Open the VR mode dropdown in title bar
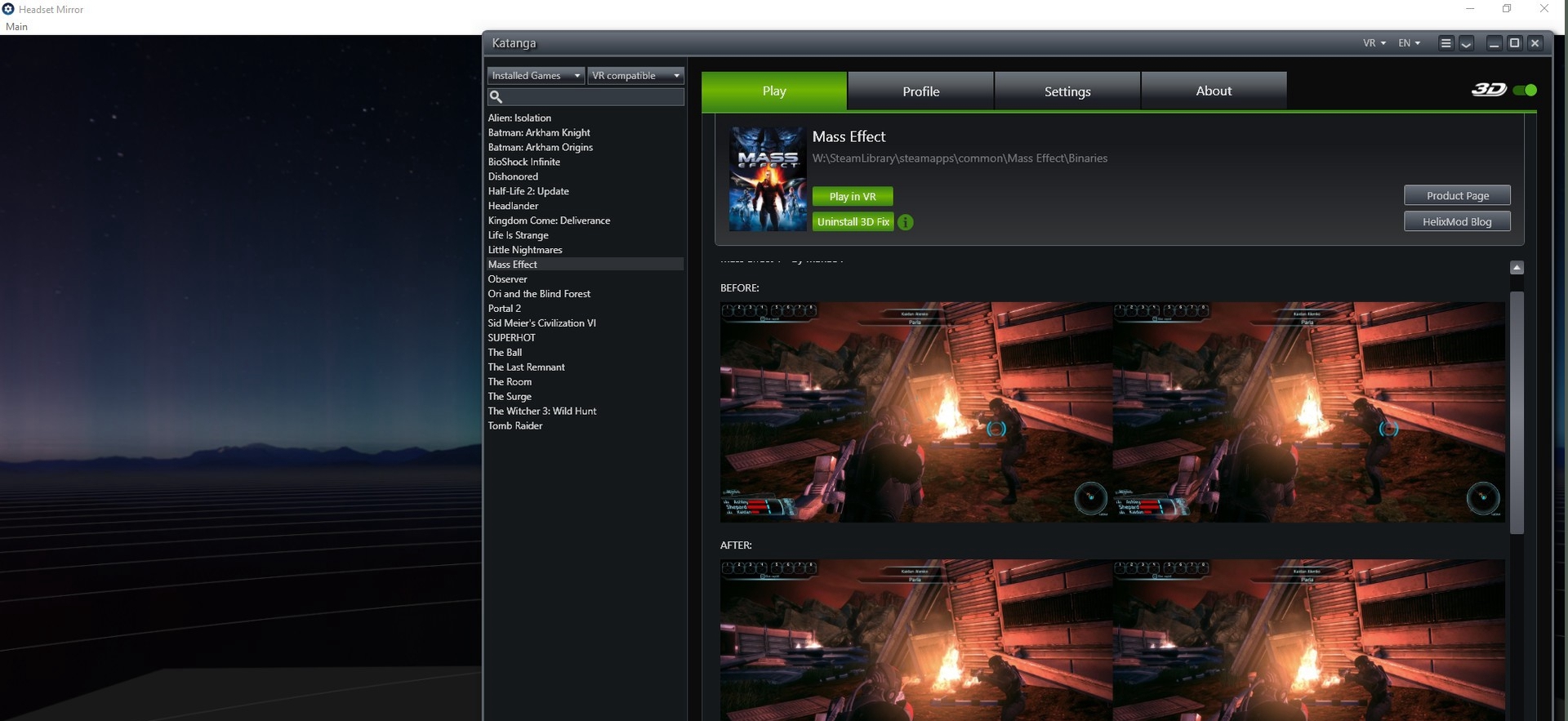Viewport: 1568px width, 721px height. click(1374, 43)
